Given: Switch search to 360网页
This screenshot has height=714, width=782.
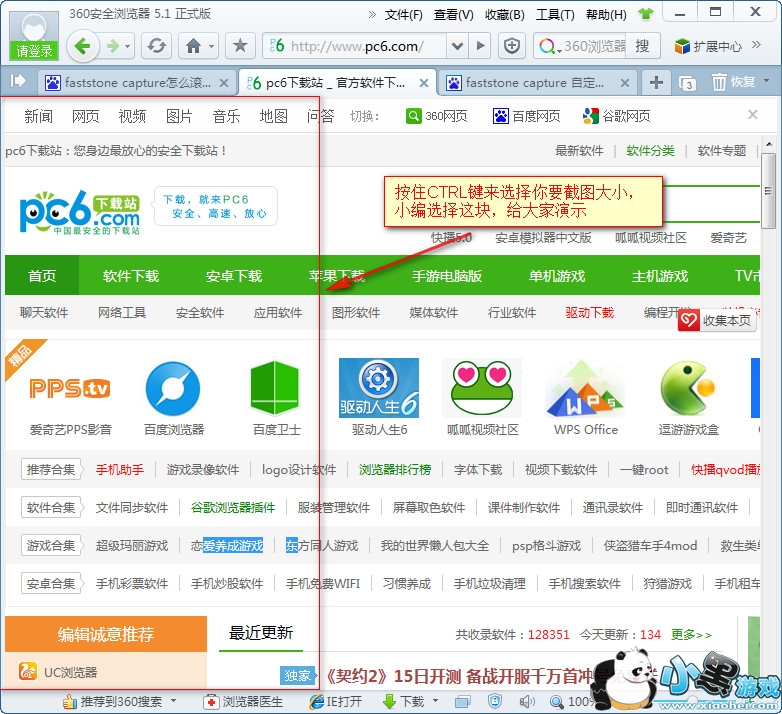Looking at the screenshot, I should click(436, 116).
